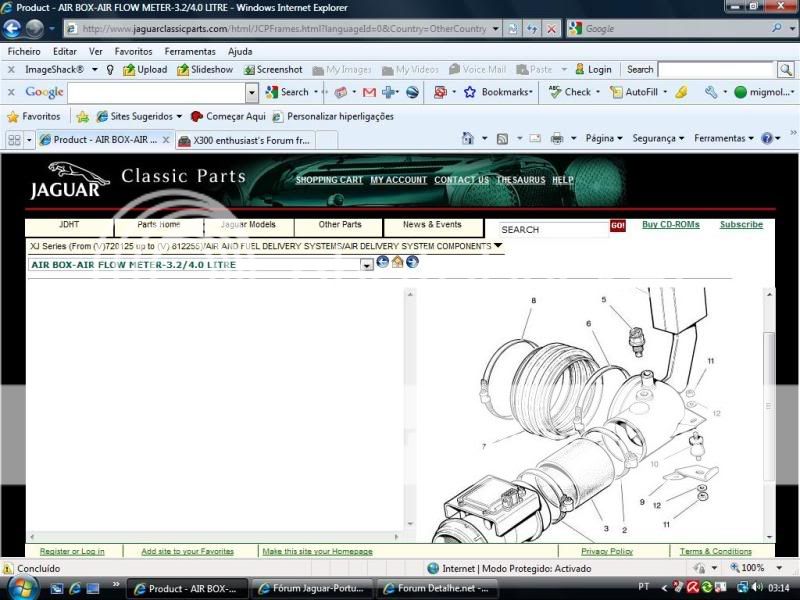
Task: Select the ImageShack Upload tool
Action: pyautogui.click(x=146, y=69)
